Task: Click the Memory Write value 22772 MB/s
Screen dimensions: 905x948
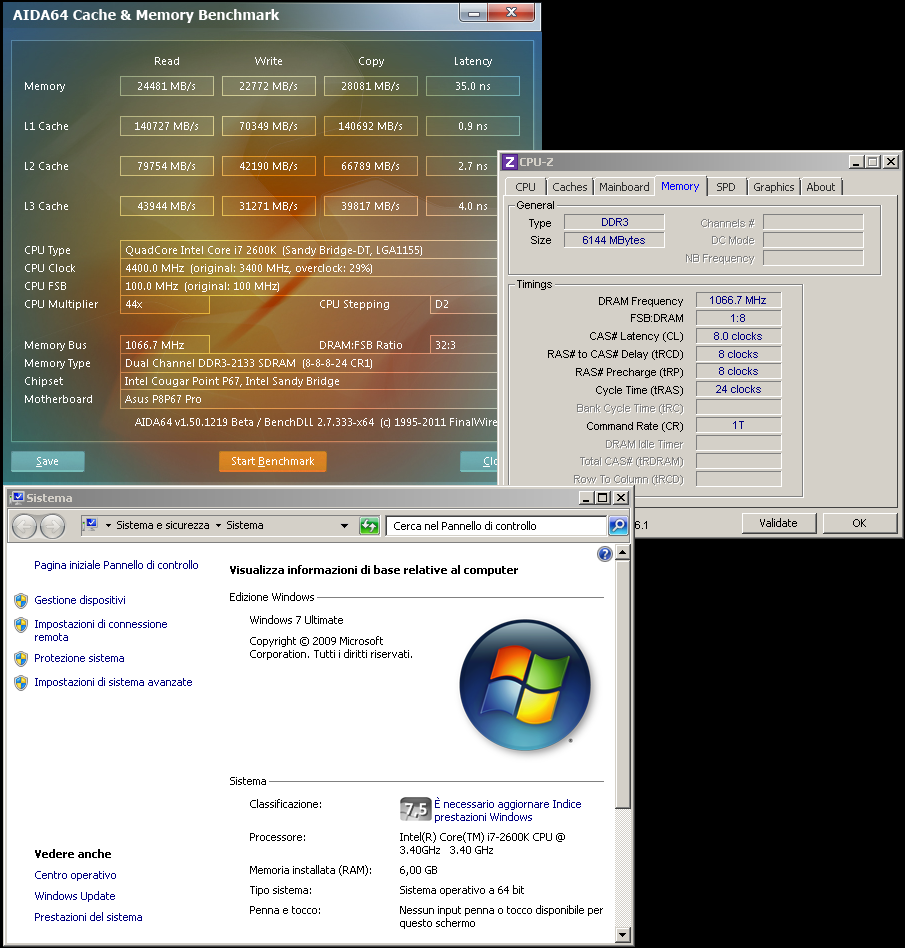Action: coord(268,86)
